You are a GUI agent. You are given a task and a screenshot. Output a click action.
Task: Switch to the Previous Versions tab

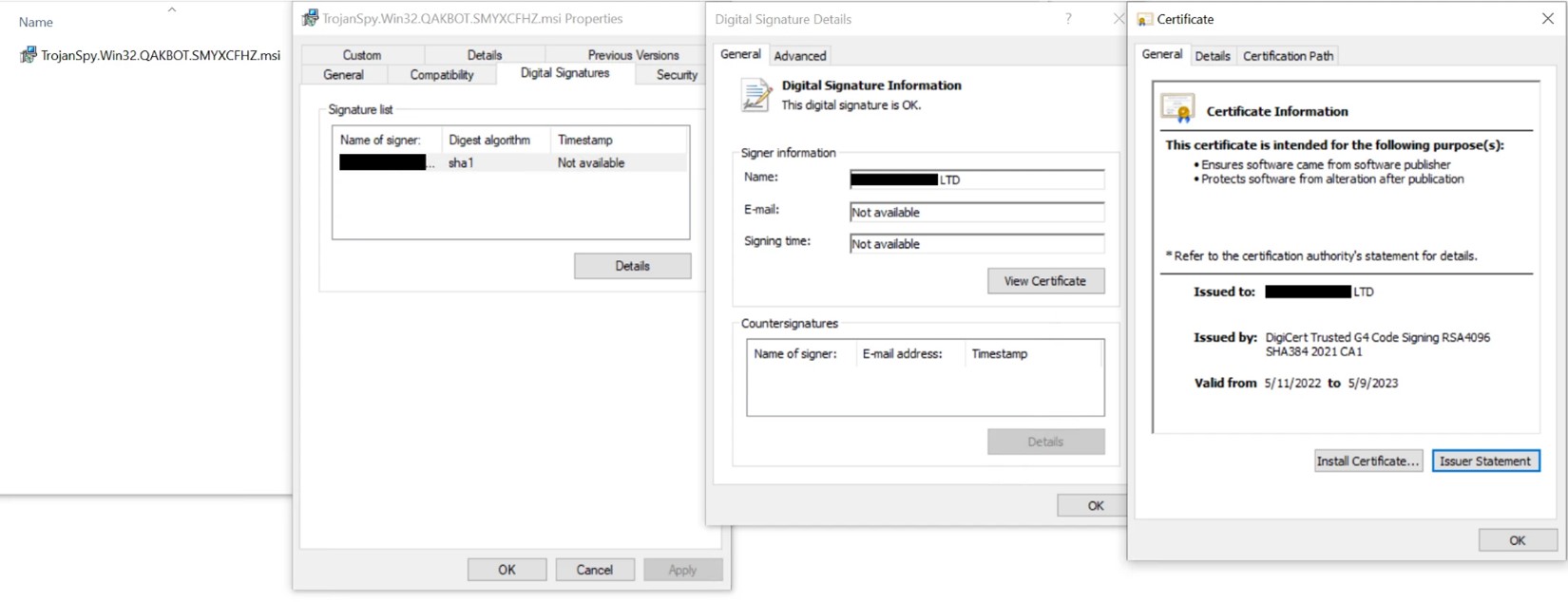point(633,55)
